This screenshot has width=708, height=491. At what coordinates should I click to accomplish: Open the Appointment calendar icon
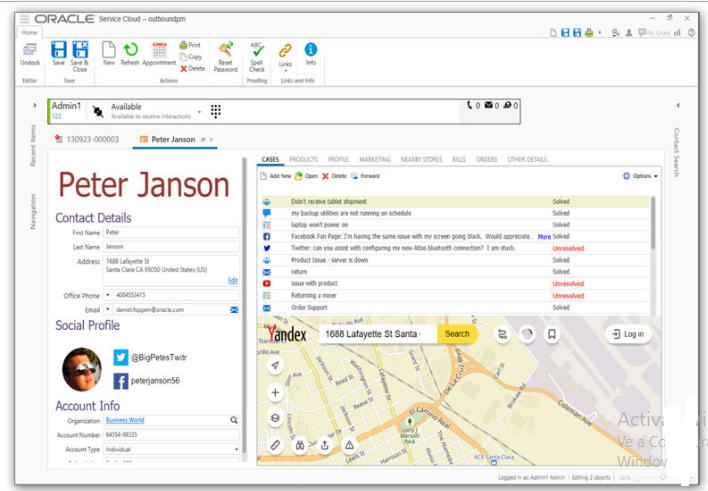click(x=159, y=50)
